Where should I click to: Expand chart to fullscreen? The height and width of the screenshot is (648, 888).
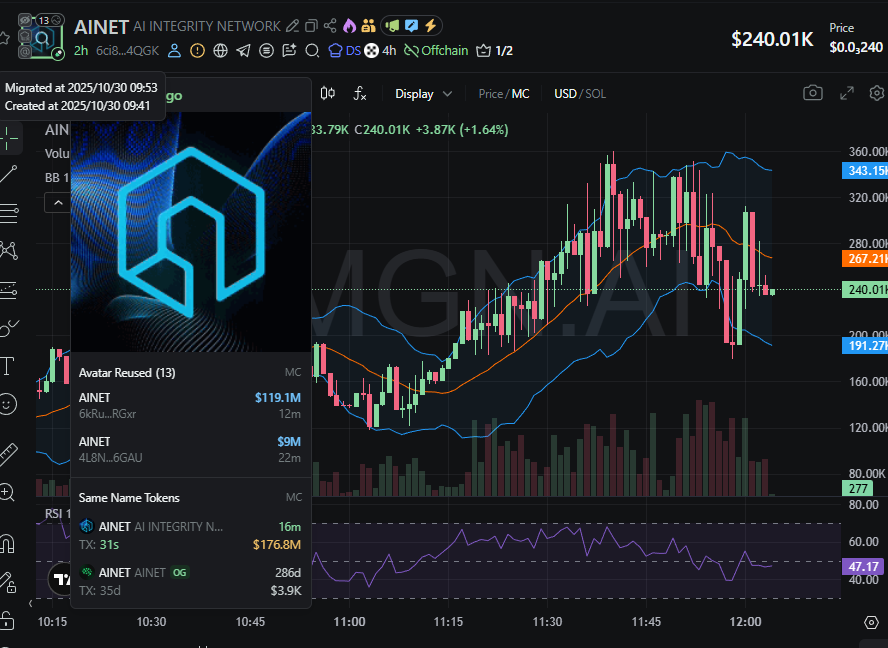click(x=846, y=93)
